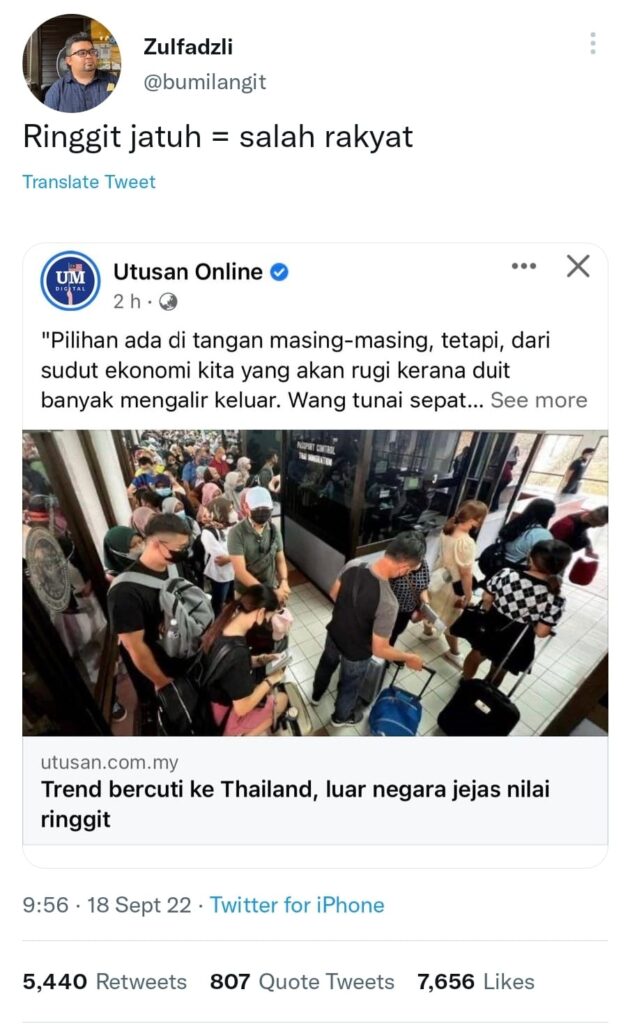Open Zulfadzli's profile picture
The image size is (630, 1024).
coord(72,63)
